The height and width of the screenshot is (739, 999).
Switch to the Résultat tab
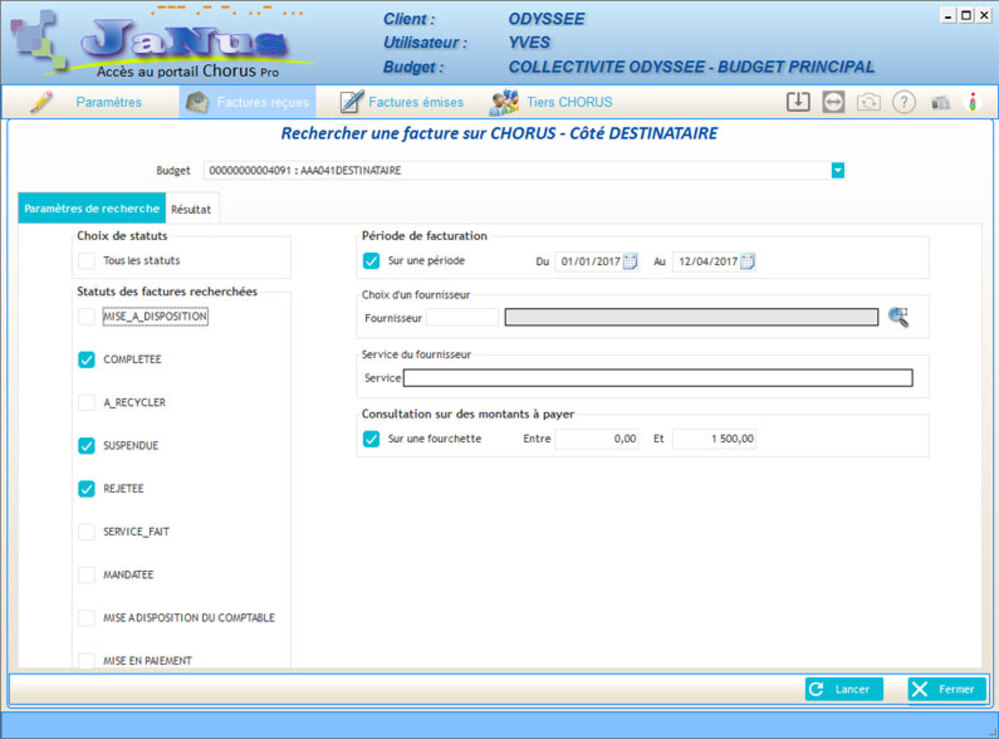191,209
